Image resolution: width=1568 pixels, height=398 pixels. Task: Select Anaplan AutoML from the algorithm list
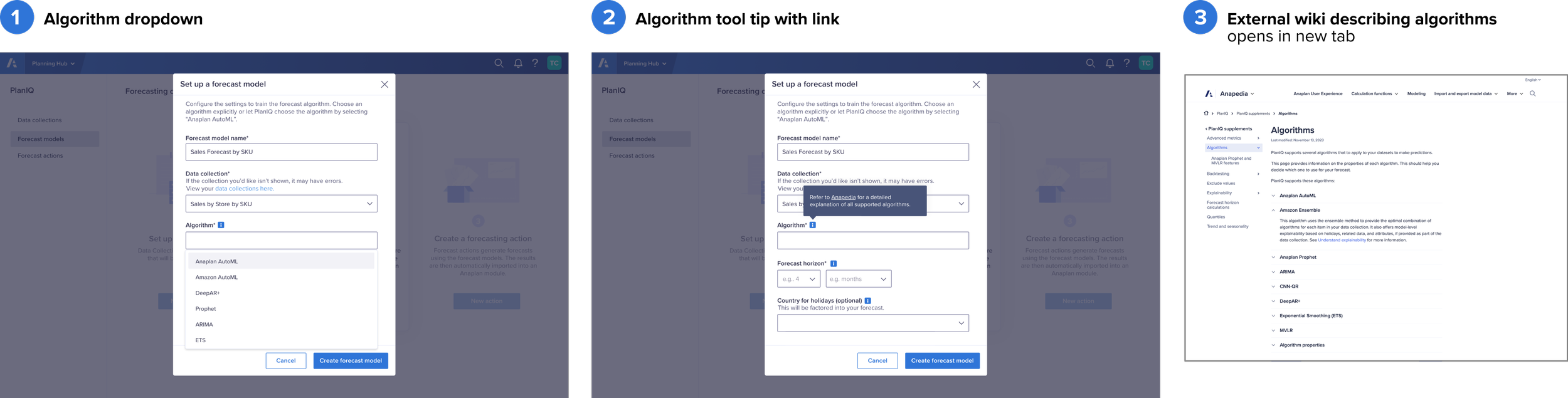click(281, 261)
